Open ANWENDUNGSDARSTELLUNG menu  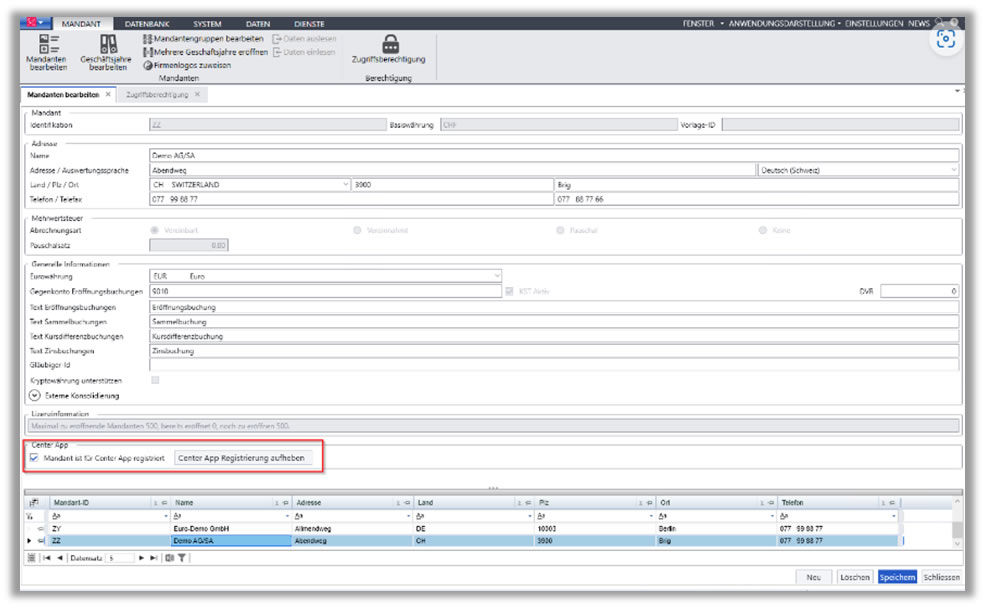point(785,23)
